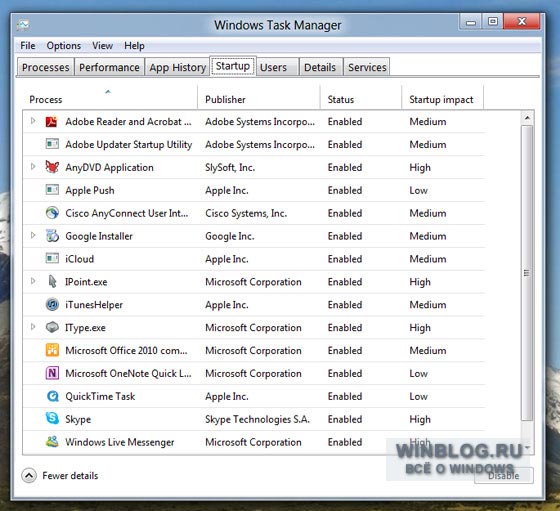Open the Help menu
This screenshot has width=560, height=511.
[x=134, y=46]
